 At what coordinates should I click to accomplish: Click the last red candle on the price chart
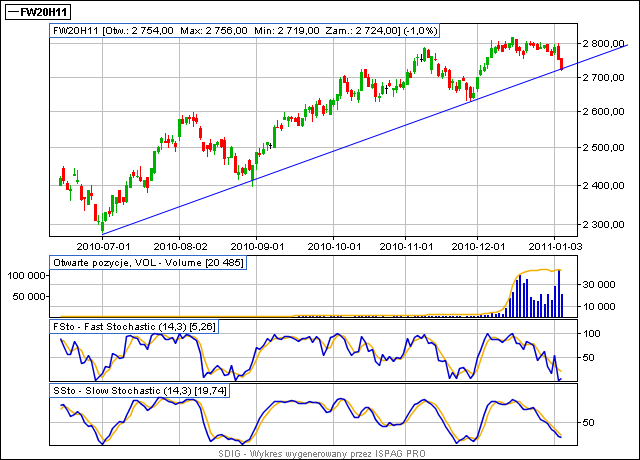pyautogui.click(x=561, y=64)
